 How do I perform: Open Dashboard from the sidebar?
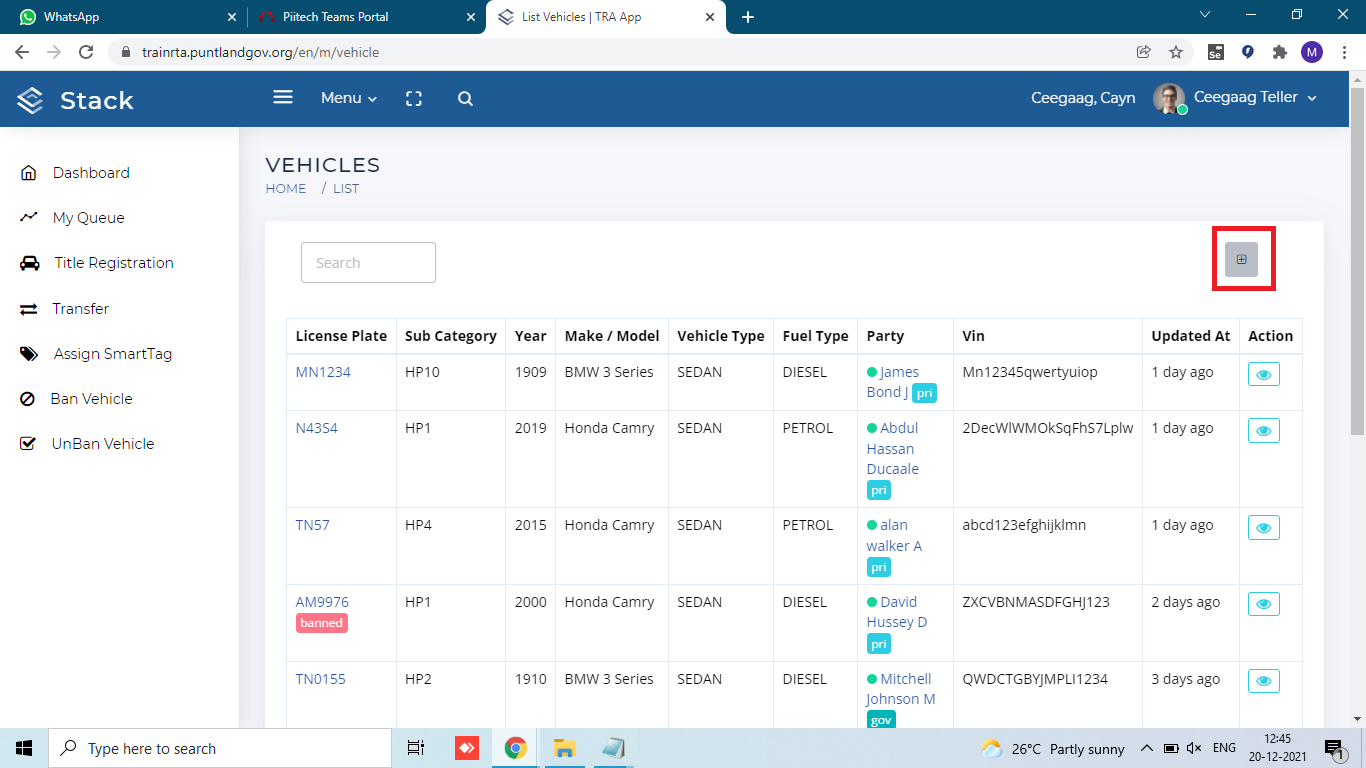tap(91, 172)
